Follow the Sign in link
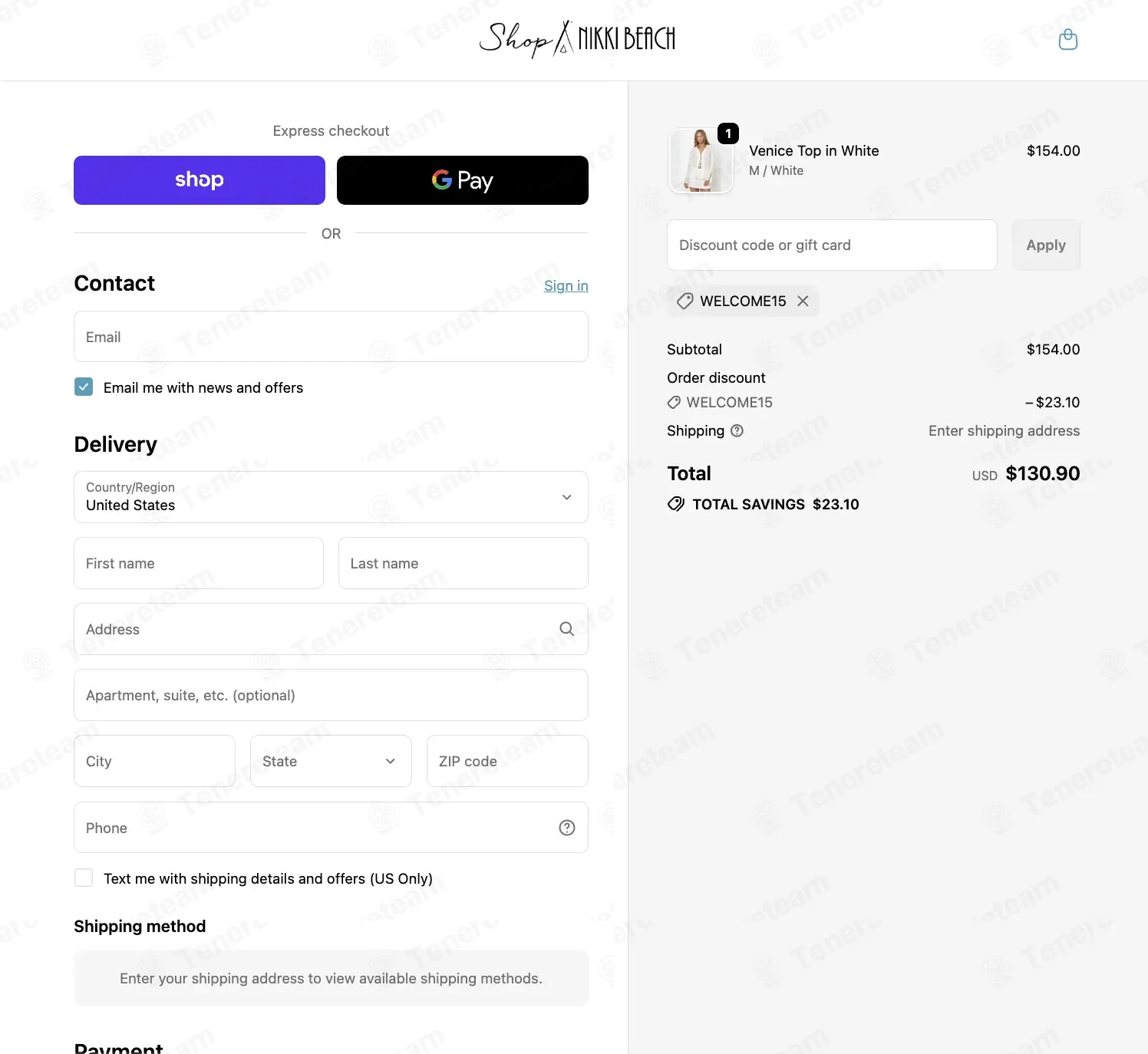The image size is (1148, 1054). click(x=566, y=285)
